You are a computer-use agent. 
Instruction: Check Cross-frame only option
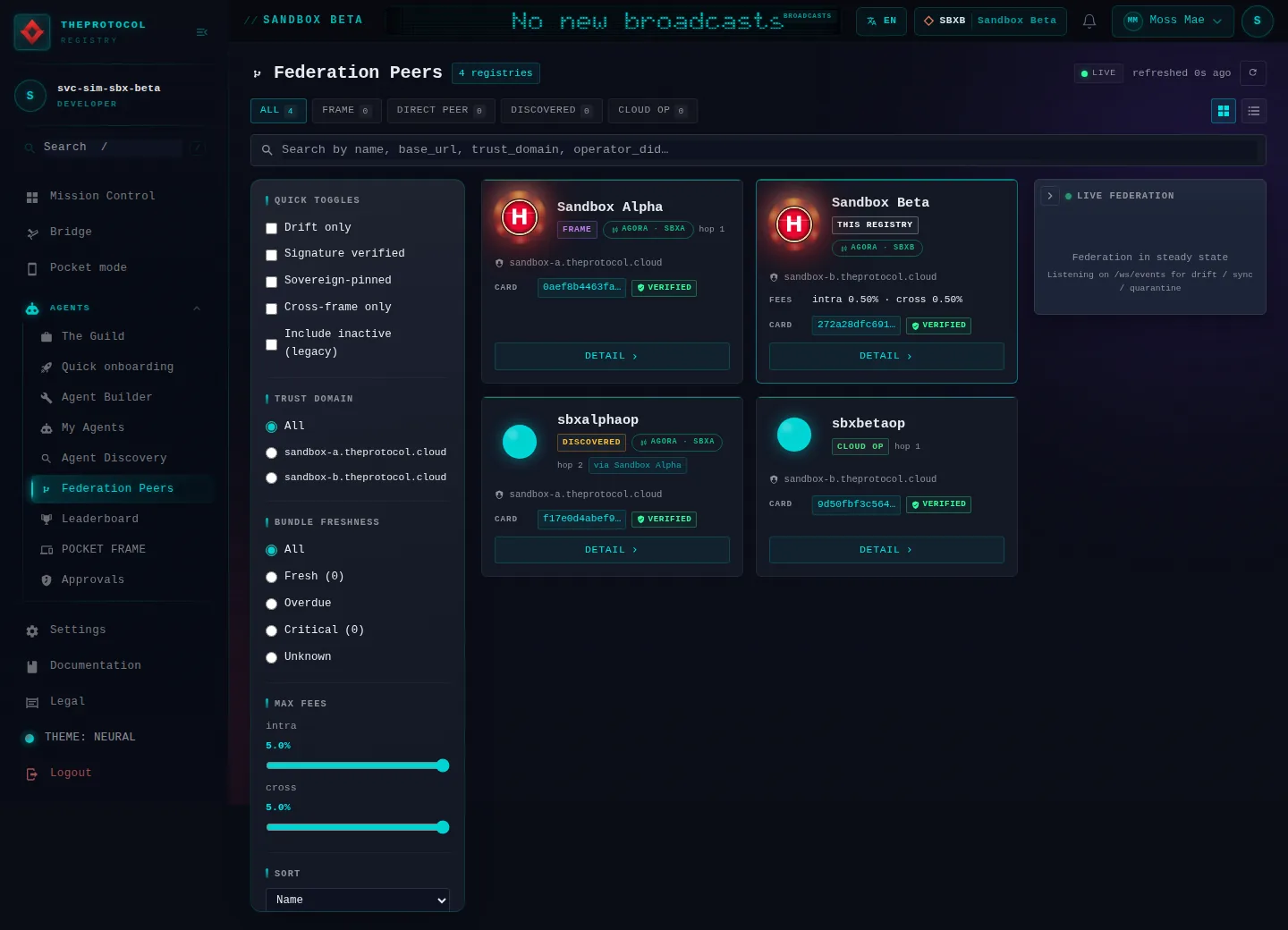tap(271, 309)
